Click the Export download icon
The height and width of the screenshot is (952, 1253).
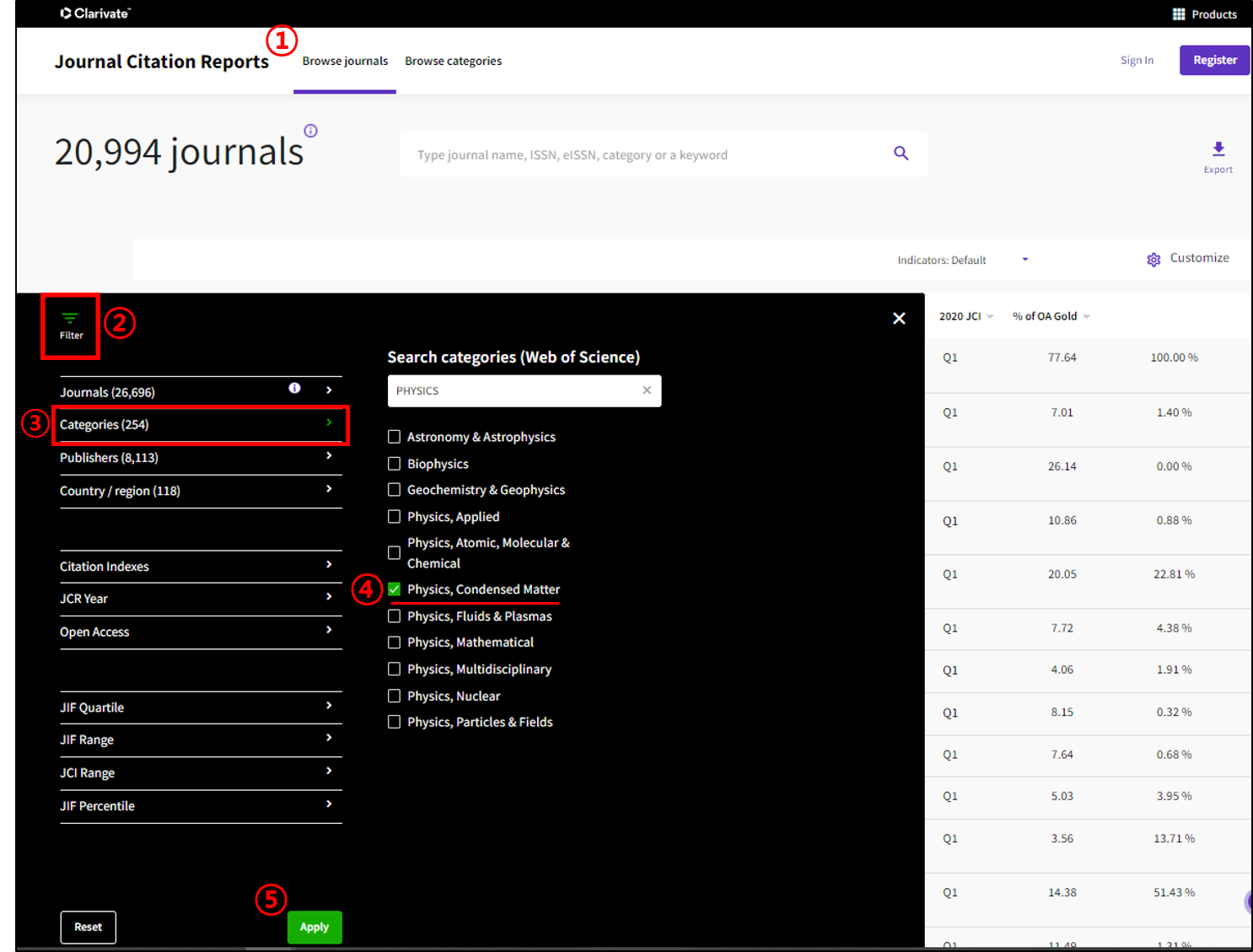click(1218, 150)
